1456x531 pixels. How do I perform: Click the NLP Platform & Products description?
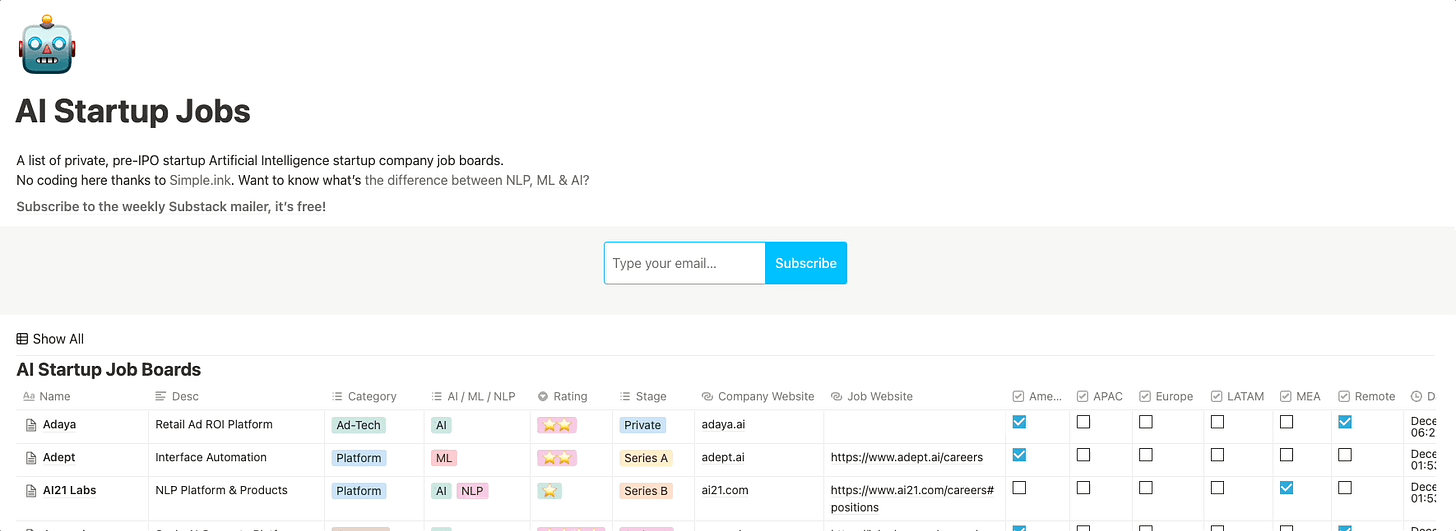(x=221, y=491)
